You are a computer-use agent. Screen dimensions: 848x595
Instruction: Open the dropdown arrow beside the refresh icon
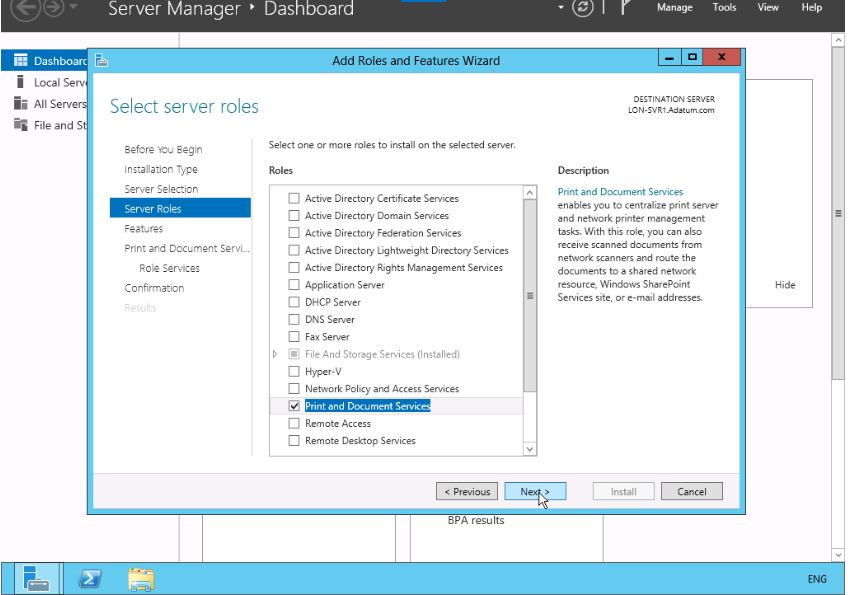[561, 8]
